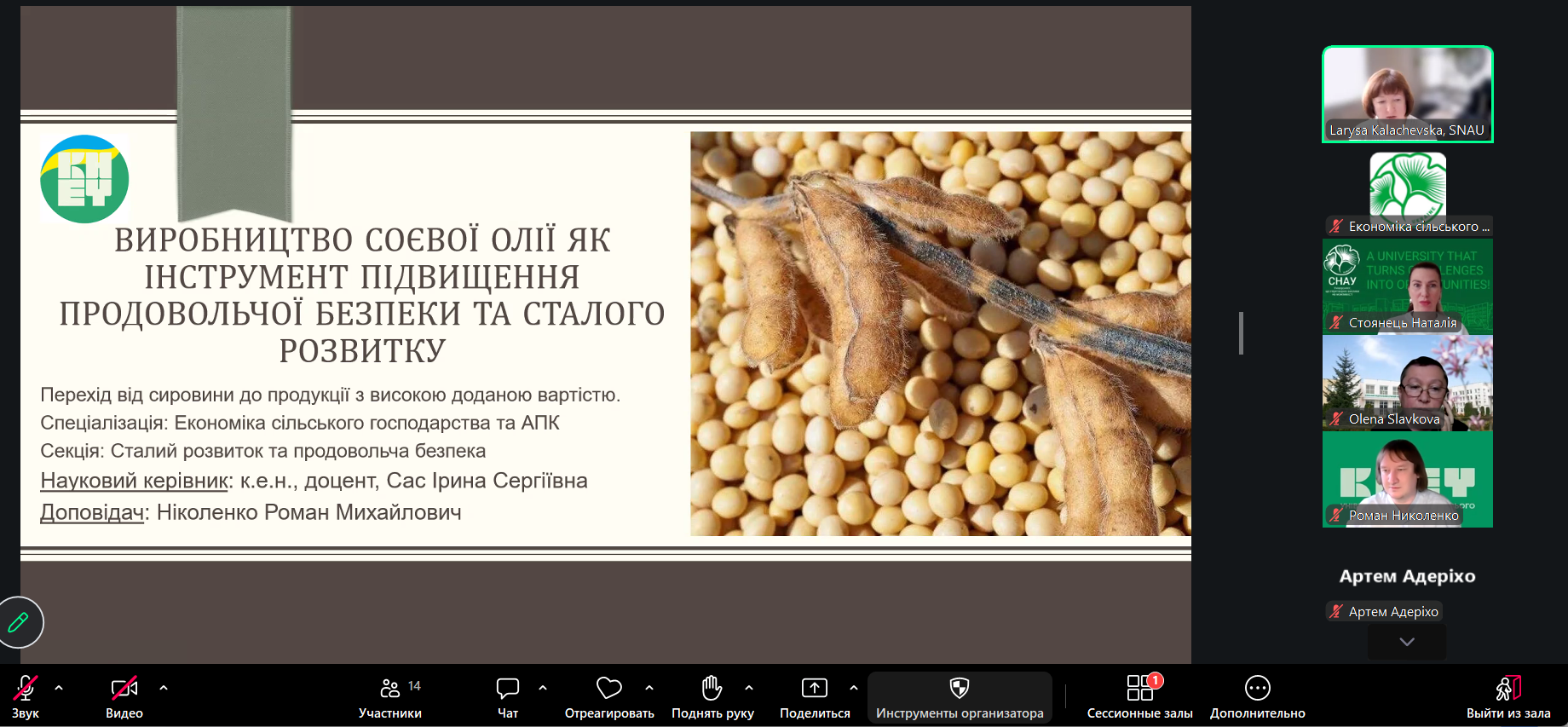Expand video options arrow next to Видео

pos(164,687)
